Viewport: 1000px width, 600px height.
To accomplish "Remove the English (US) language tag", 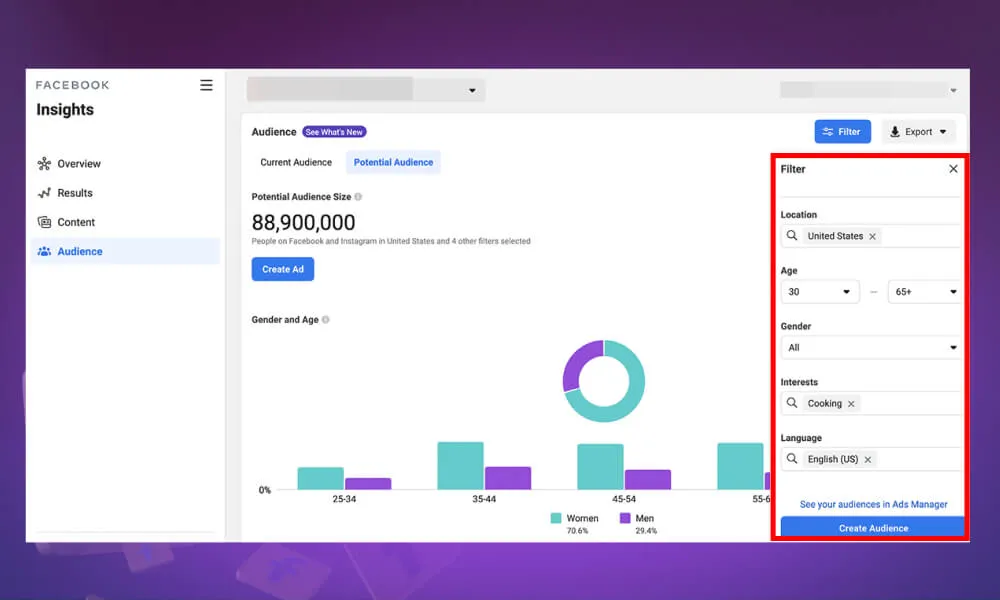I will point(868,459).
